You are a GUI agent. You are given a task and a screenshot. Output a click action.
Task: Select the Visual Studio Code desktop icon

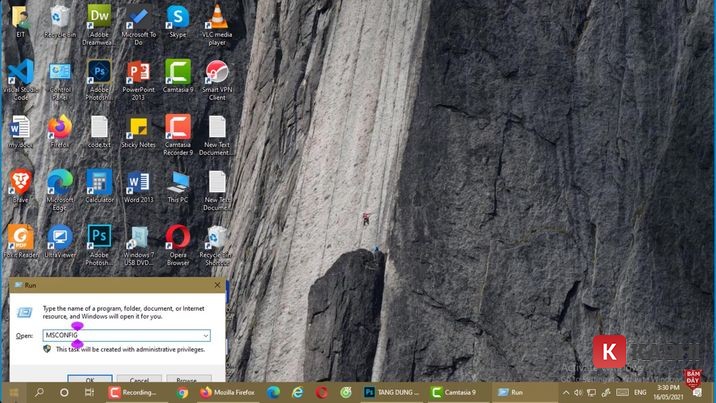pyautogui.click(x=21, y=79)
